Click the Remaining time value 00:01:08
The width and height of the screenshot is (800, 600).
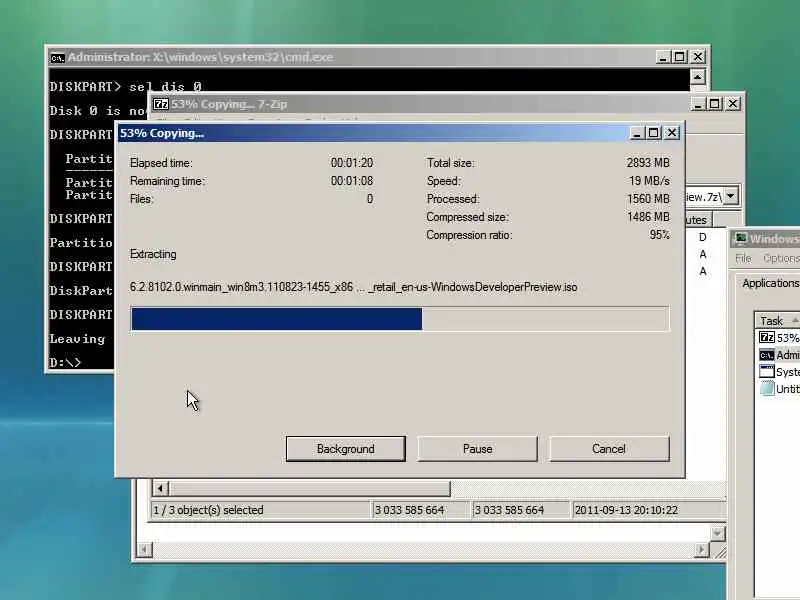click(x=352, y=181)
